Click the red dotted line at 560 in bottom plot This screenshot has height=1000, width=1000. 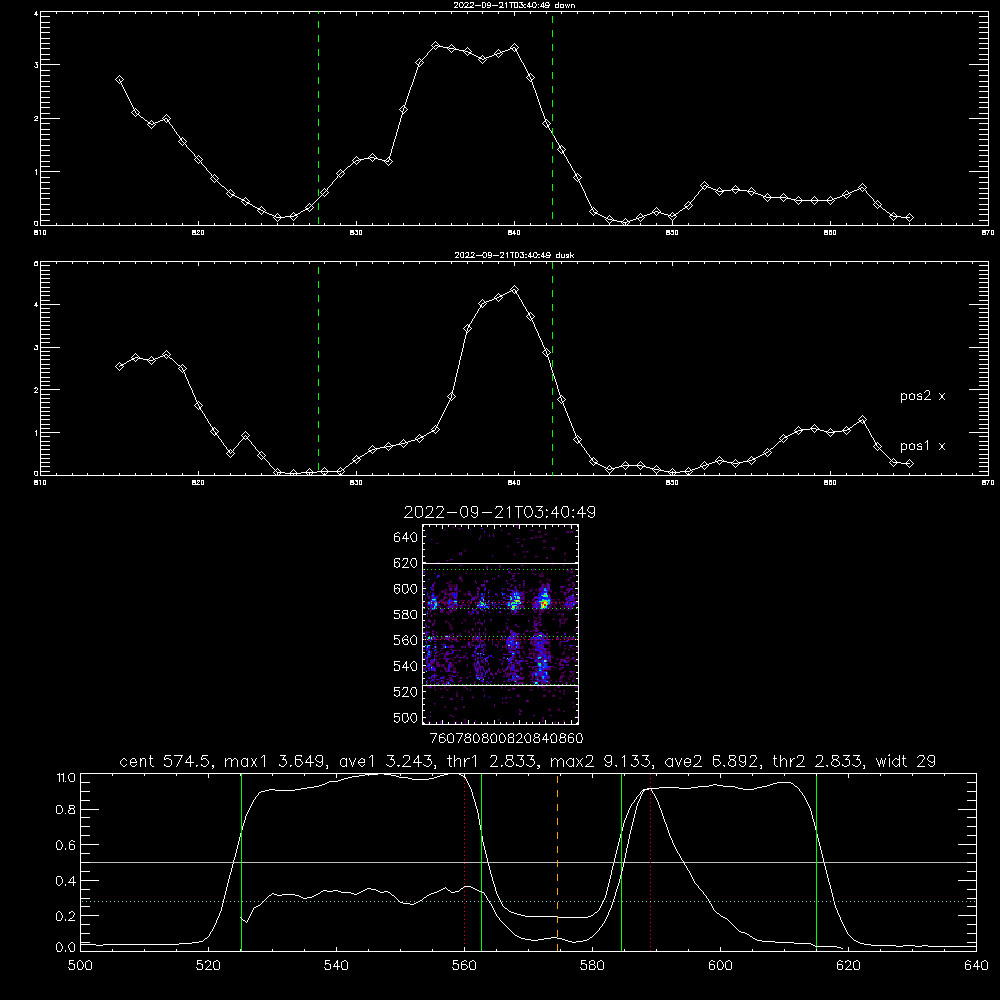coord(464,861)
